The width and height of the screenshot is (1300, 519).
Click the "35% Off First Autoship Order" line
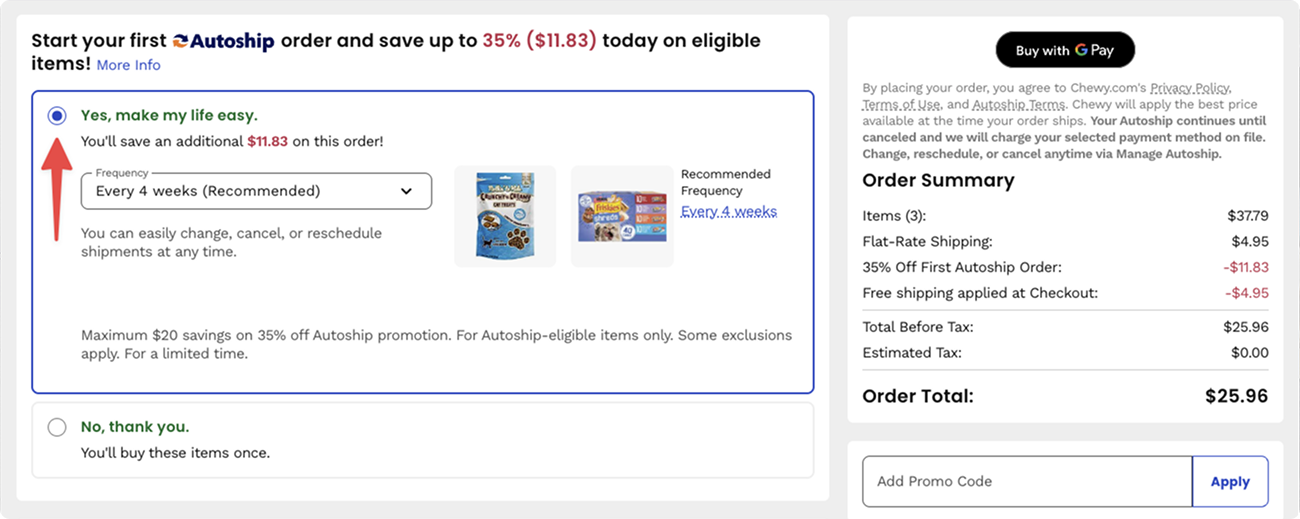pos(1065,267)
